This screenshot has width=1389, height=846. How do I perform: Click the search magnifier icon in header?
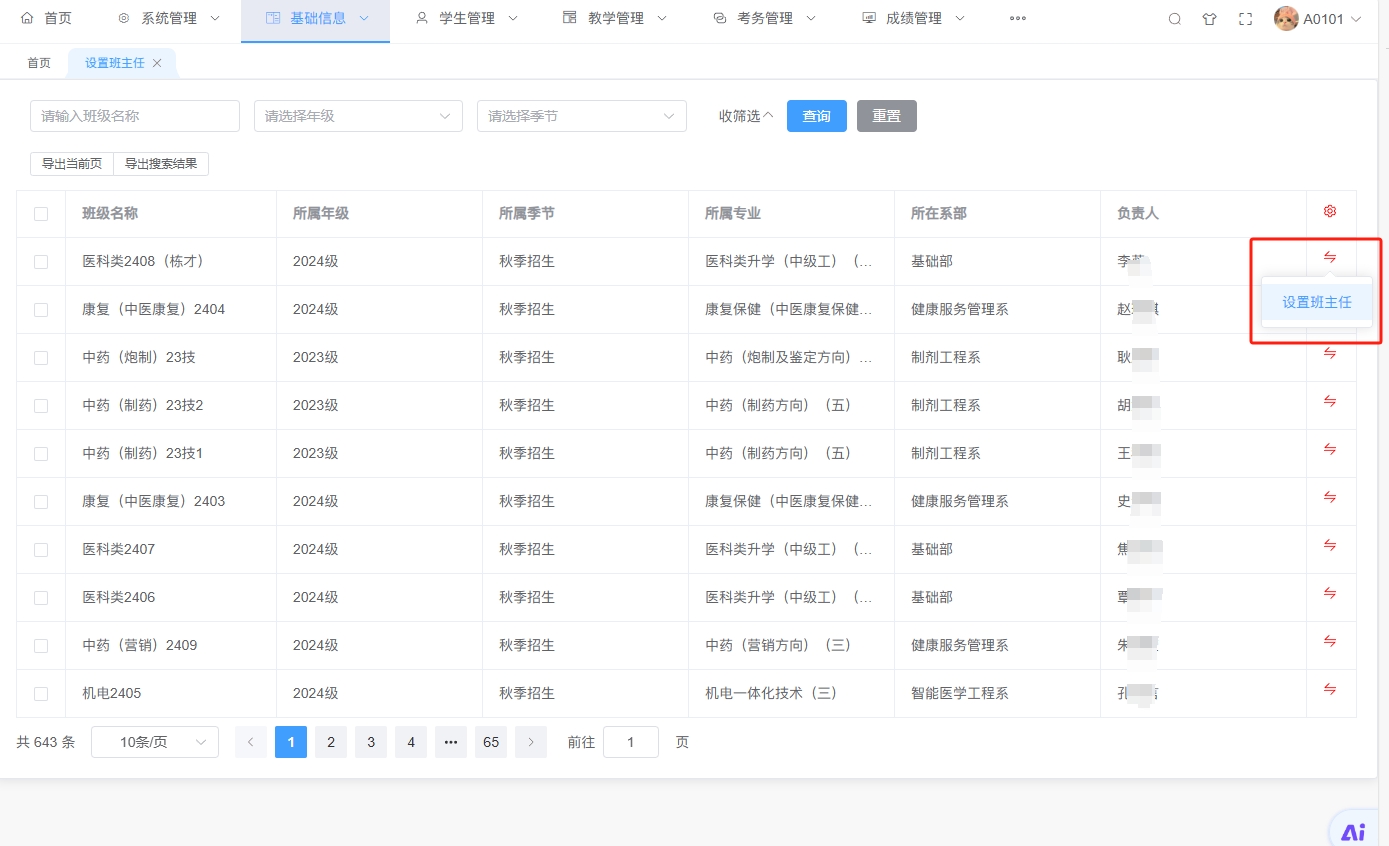tap(1175, 19)
